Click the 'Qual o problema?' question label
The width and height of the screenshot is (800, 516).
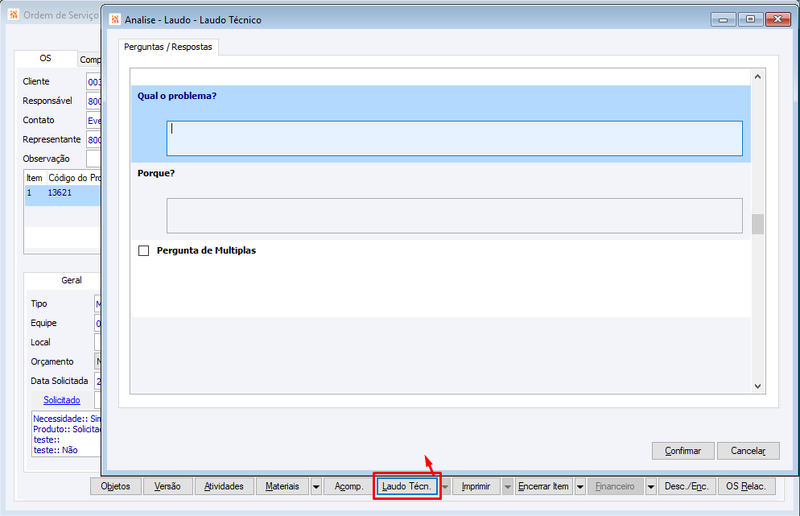[177, 96]
